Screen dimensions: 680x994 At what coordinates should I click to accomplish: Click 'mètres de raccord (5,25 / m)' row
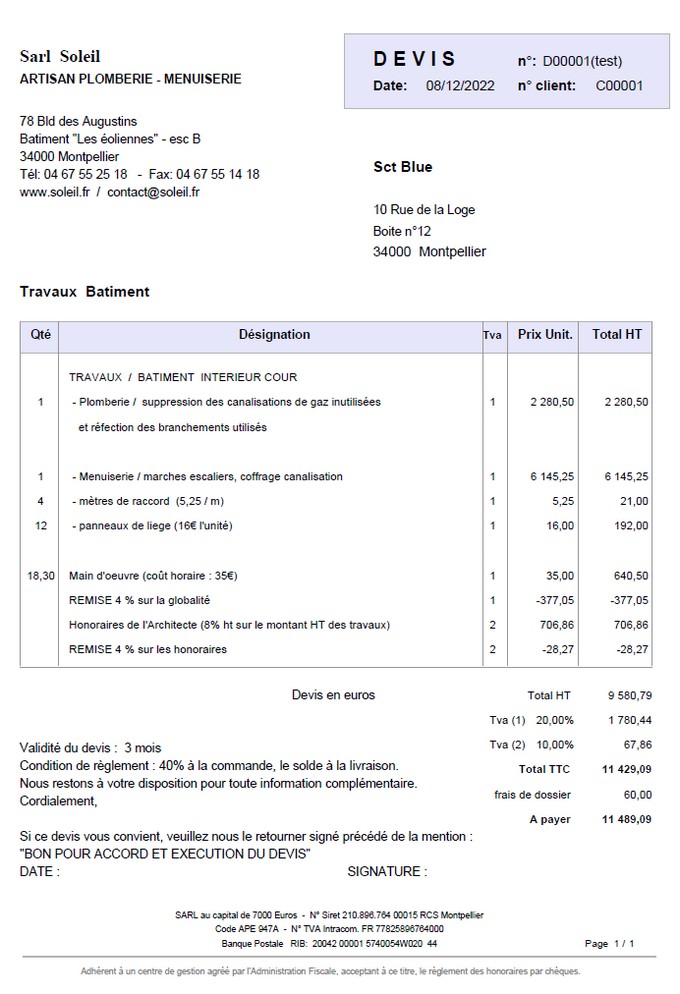(x=148, y=501)
